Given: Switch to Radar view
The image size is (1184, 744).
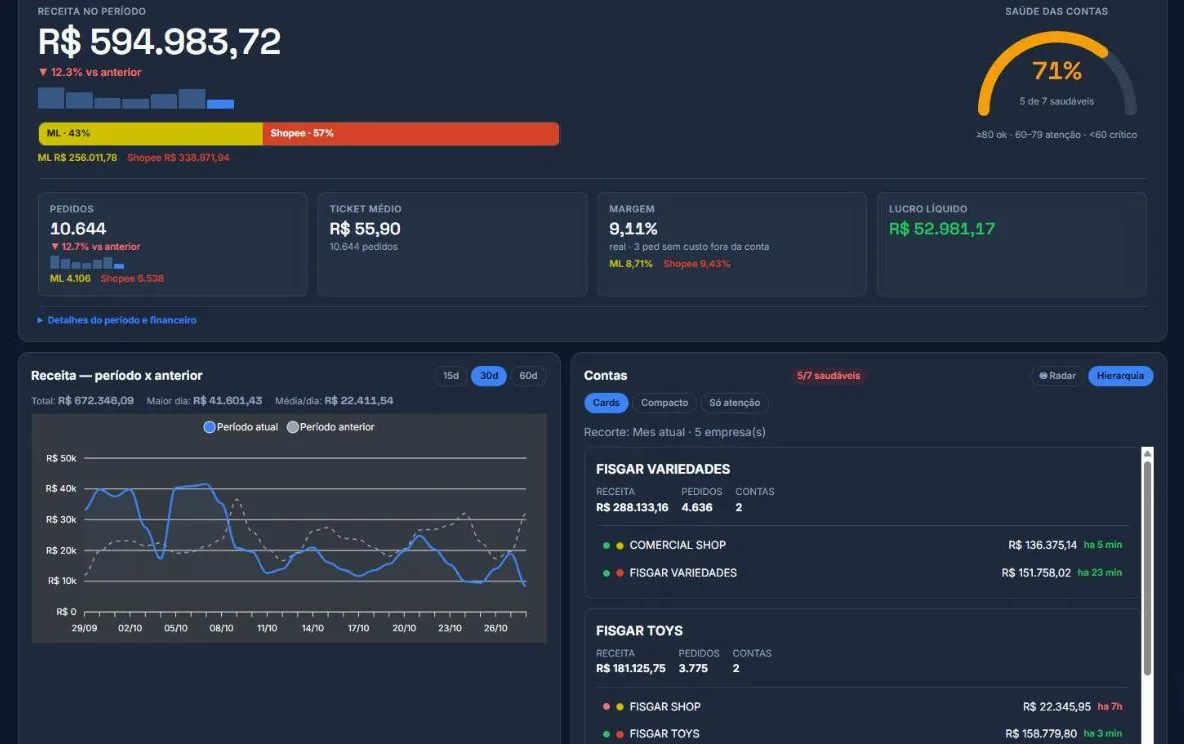Looking at the screenshot, I should tap(1057, 375).
